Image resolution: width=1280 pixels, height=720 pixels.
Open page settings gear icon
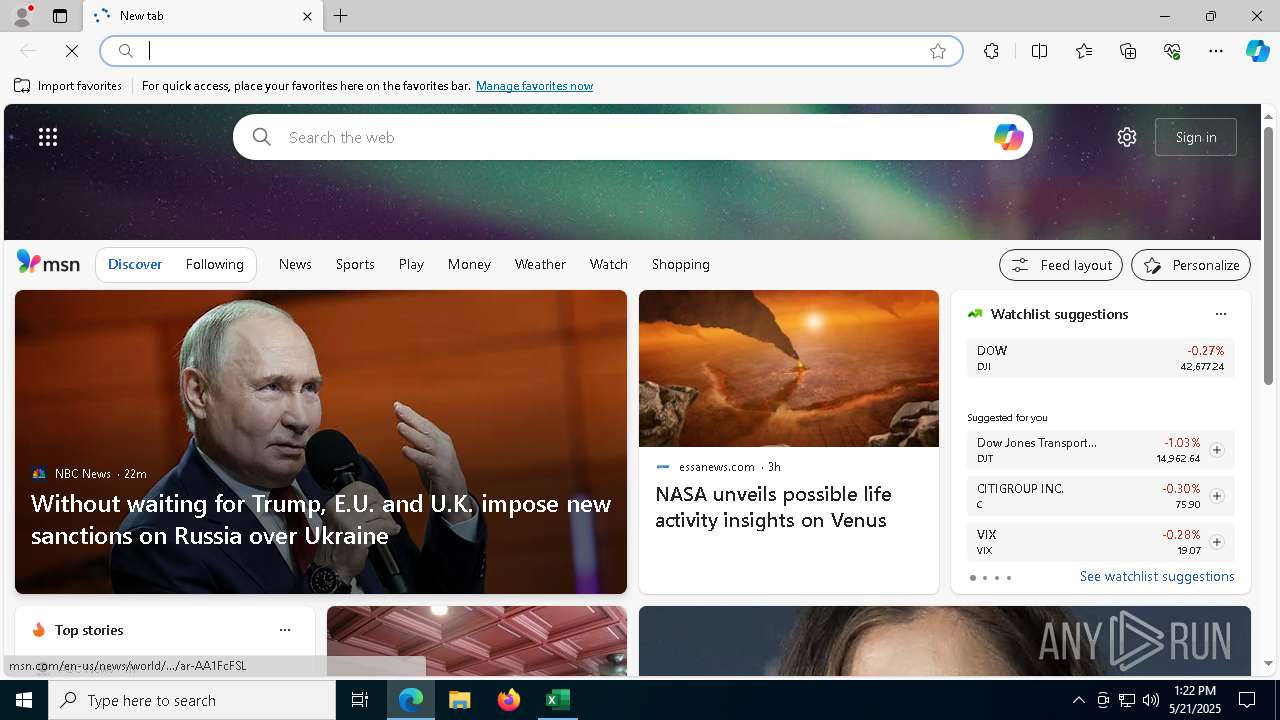click(1127, 137)
